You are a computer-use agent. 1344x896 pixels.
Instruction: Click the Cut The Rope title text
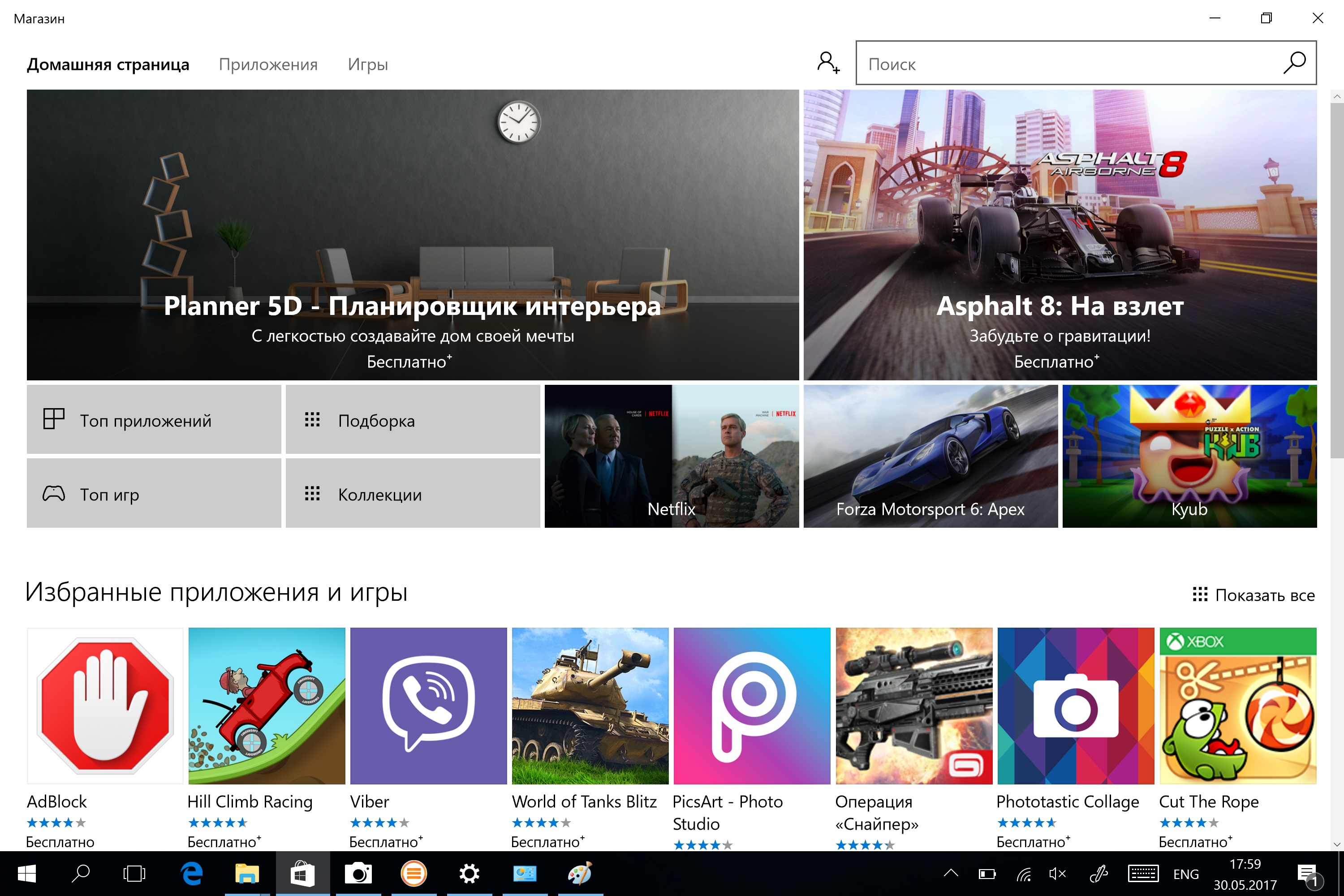point(1209,802)
